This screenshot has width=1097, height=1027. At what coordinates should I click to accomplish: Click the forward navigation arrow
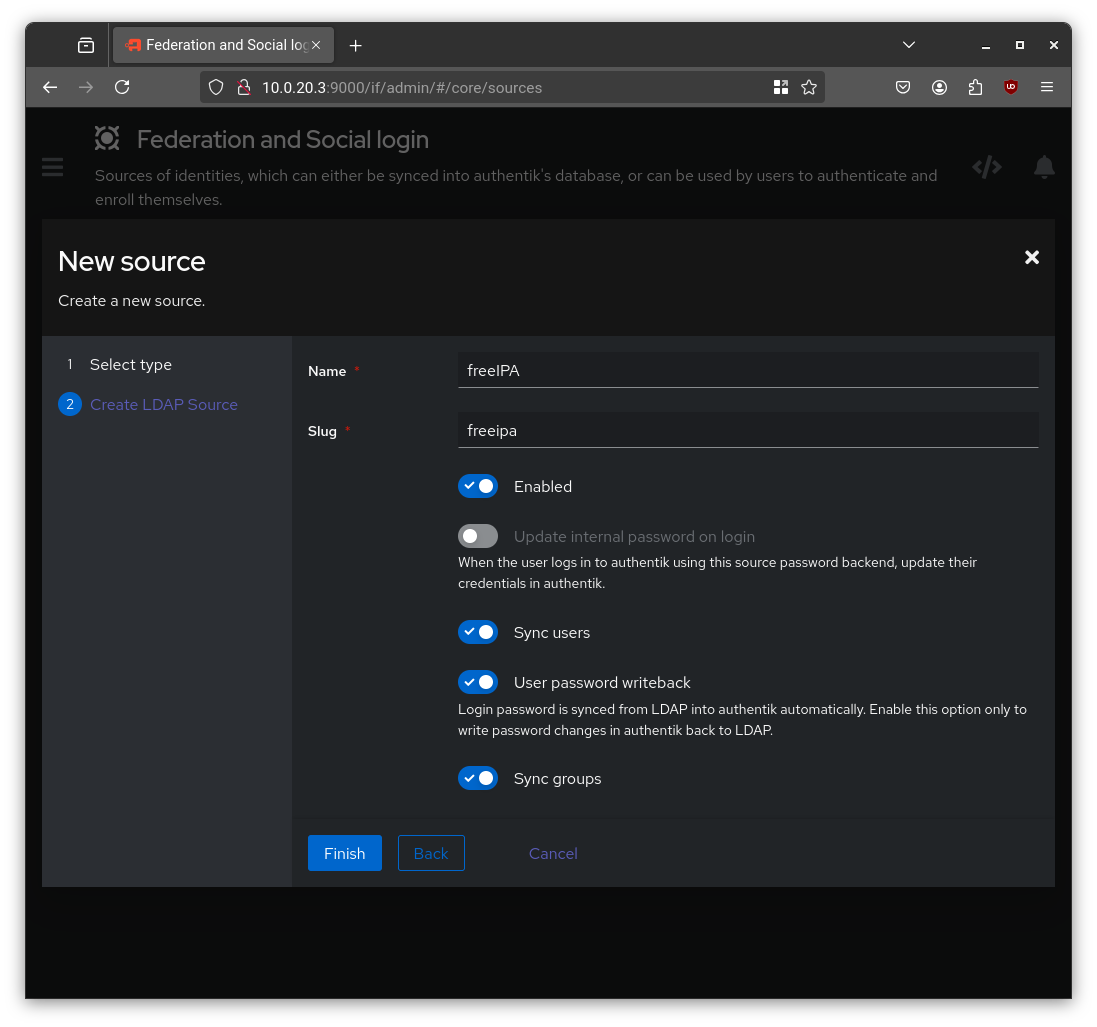point(86,87)
